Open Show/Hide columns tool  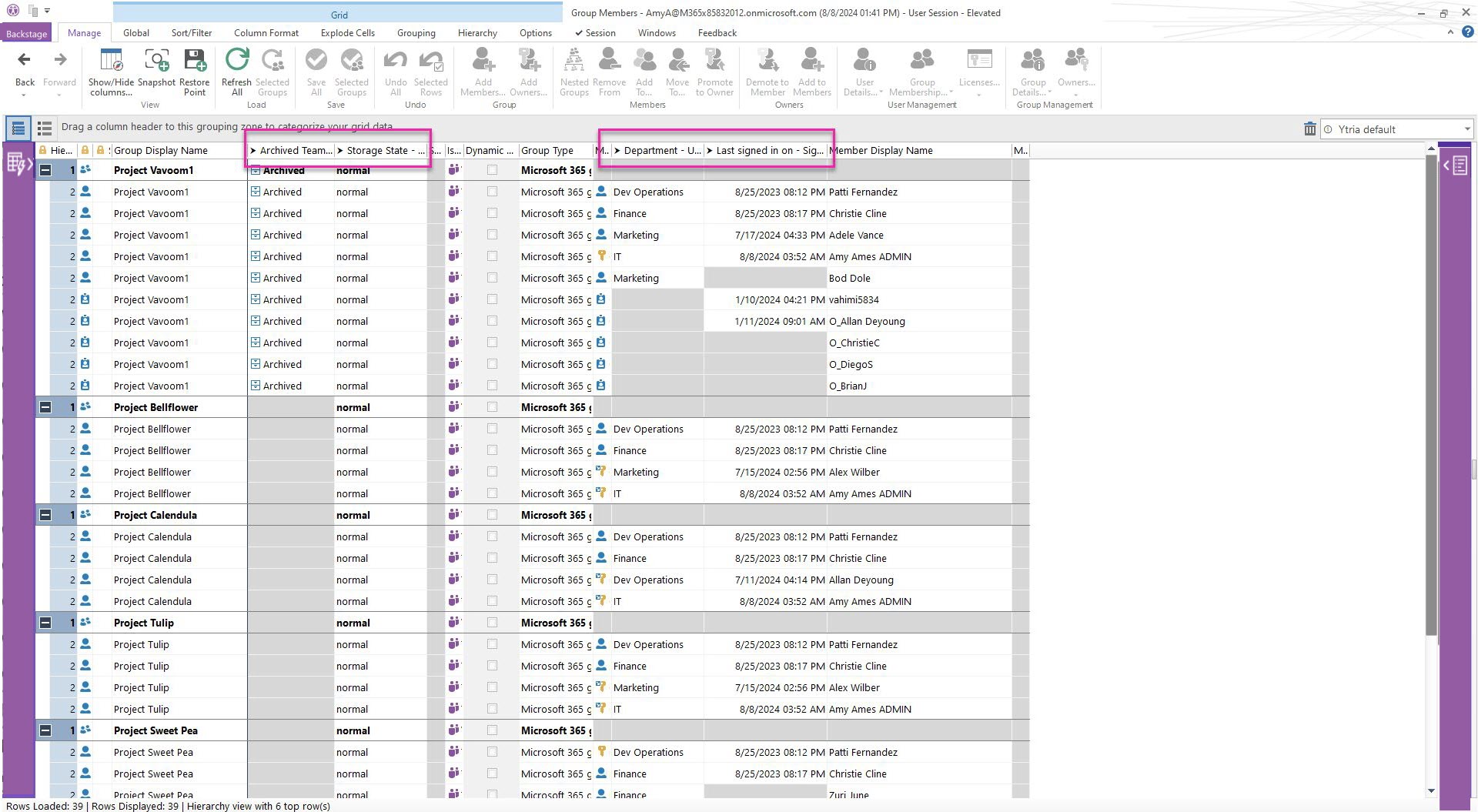click(111, 62)
